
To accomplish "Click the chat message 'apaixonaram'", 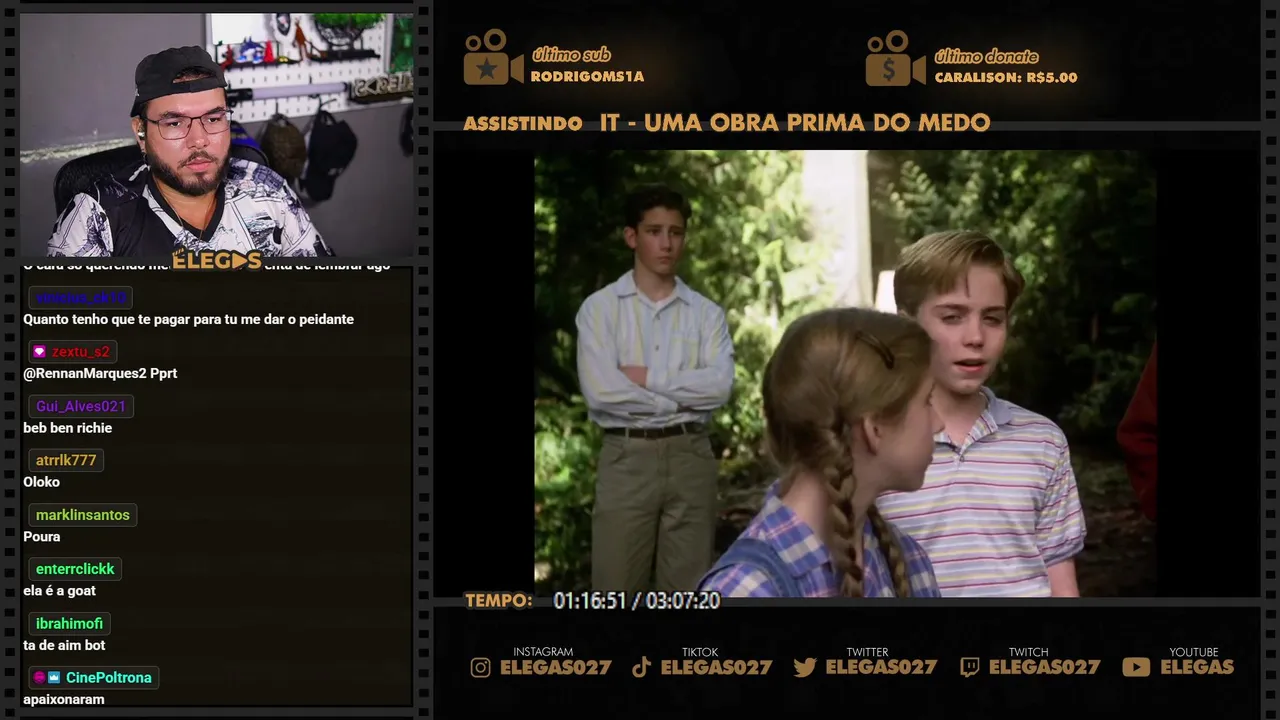I will (64, 700).
